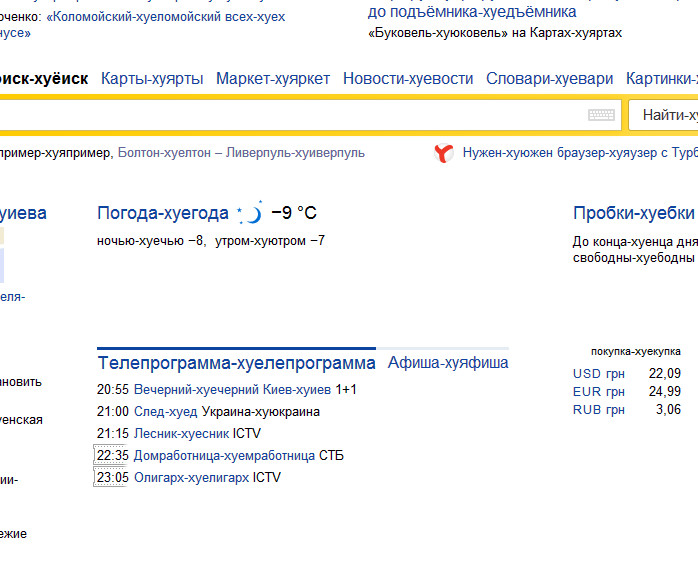
Task: Switch to the Афиша-хуяфиша tab
Action: (x=448, y=362)
